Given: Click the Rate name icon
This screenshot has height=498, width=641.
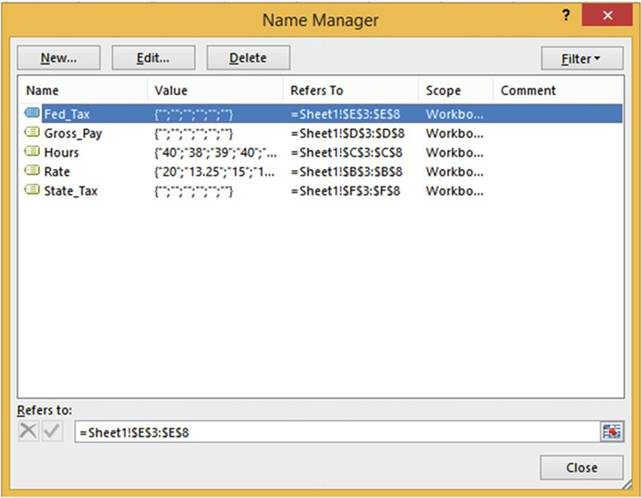Looking at the screenshot, I should pyautogui.click(x=32, y=172).
